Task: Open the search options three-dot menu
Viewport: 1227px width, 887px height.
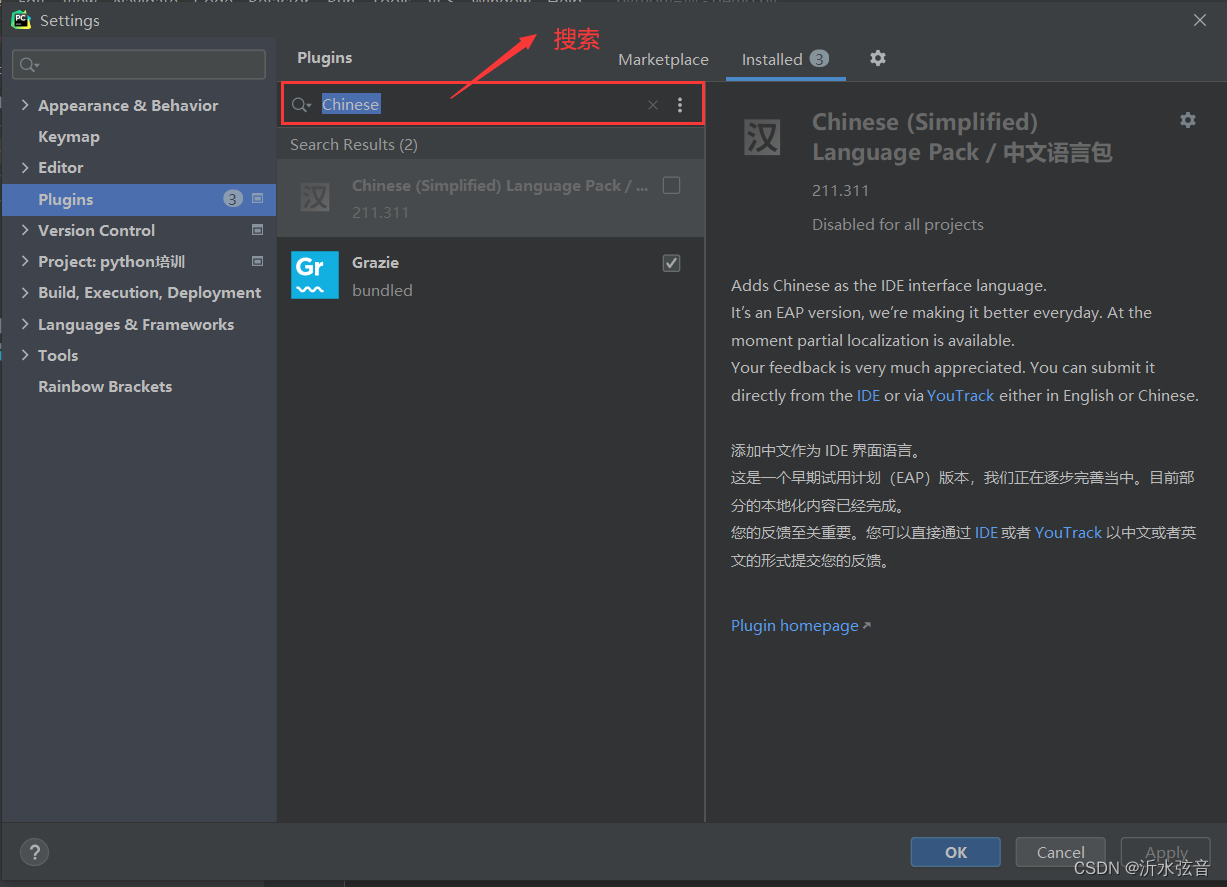Action: 680,105
